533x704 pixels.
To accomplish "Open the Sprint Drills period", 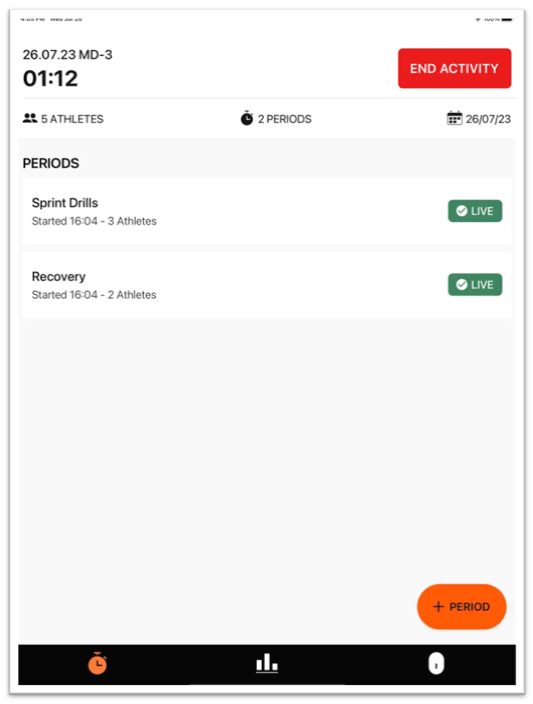I will [267, 211].
